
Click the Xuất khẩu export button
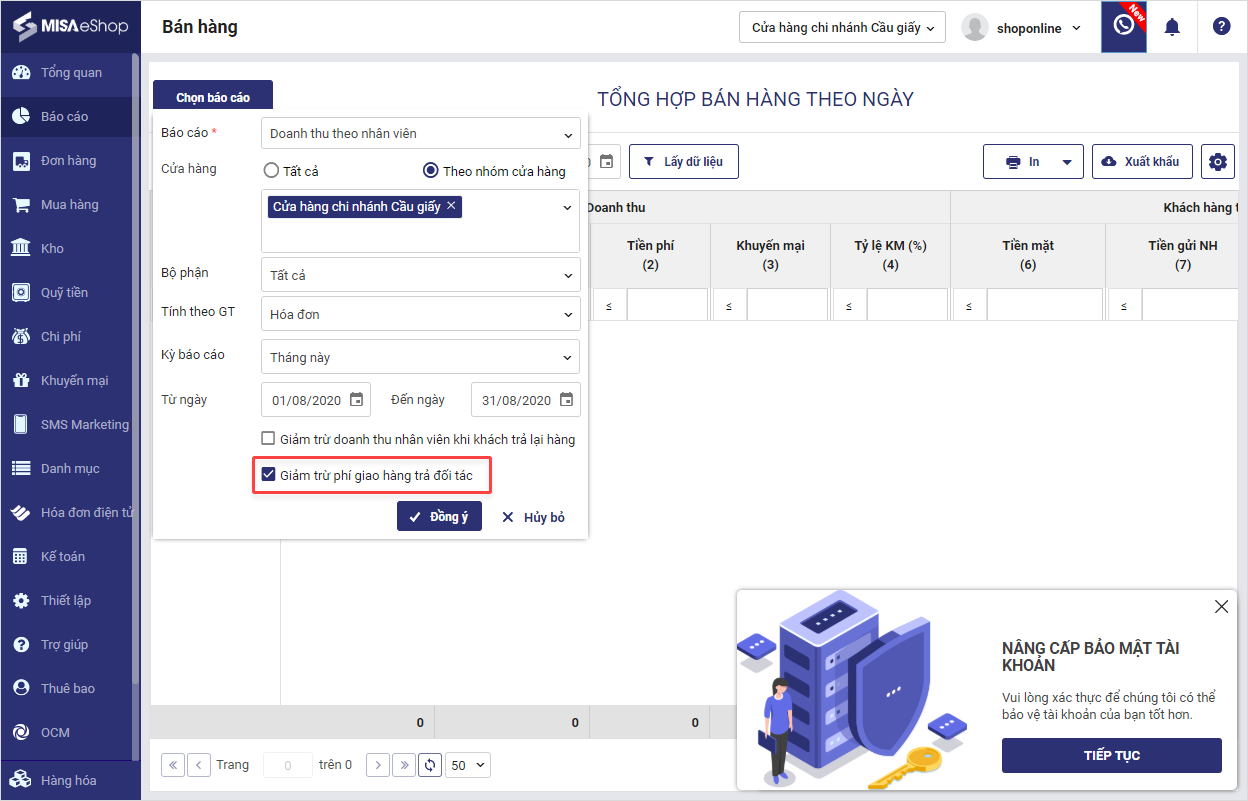(x=1142, y=162)
